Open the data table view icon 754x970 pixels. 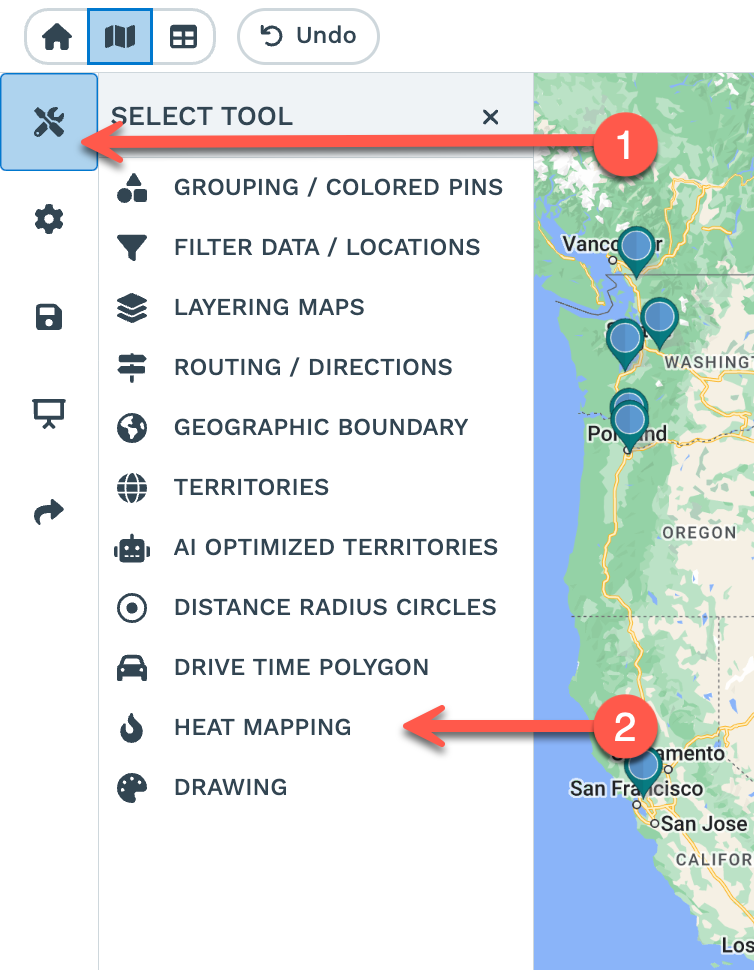(x=183, y=37)
